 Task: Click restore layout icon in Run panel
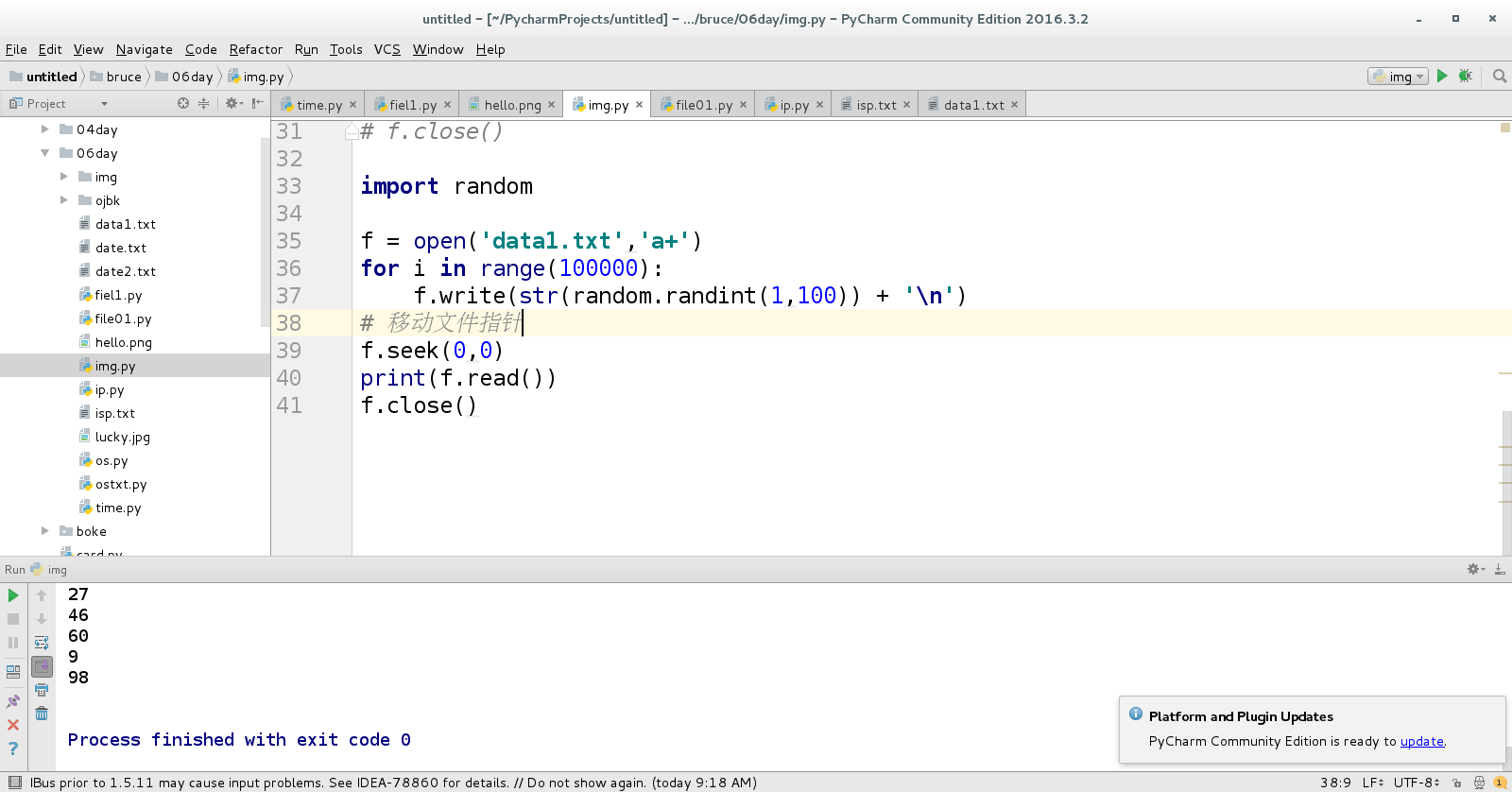click(x=13, y=672)
